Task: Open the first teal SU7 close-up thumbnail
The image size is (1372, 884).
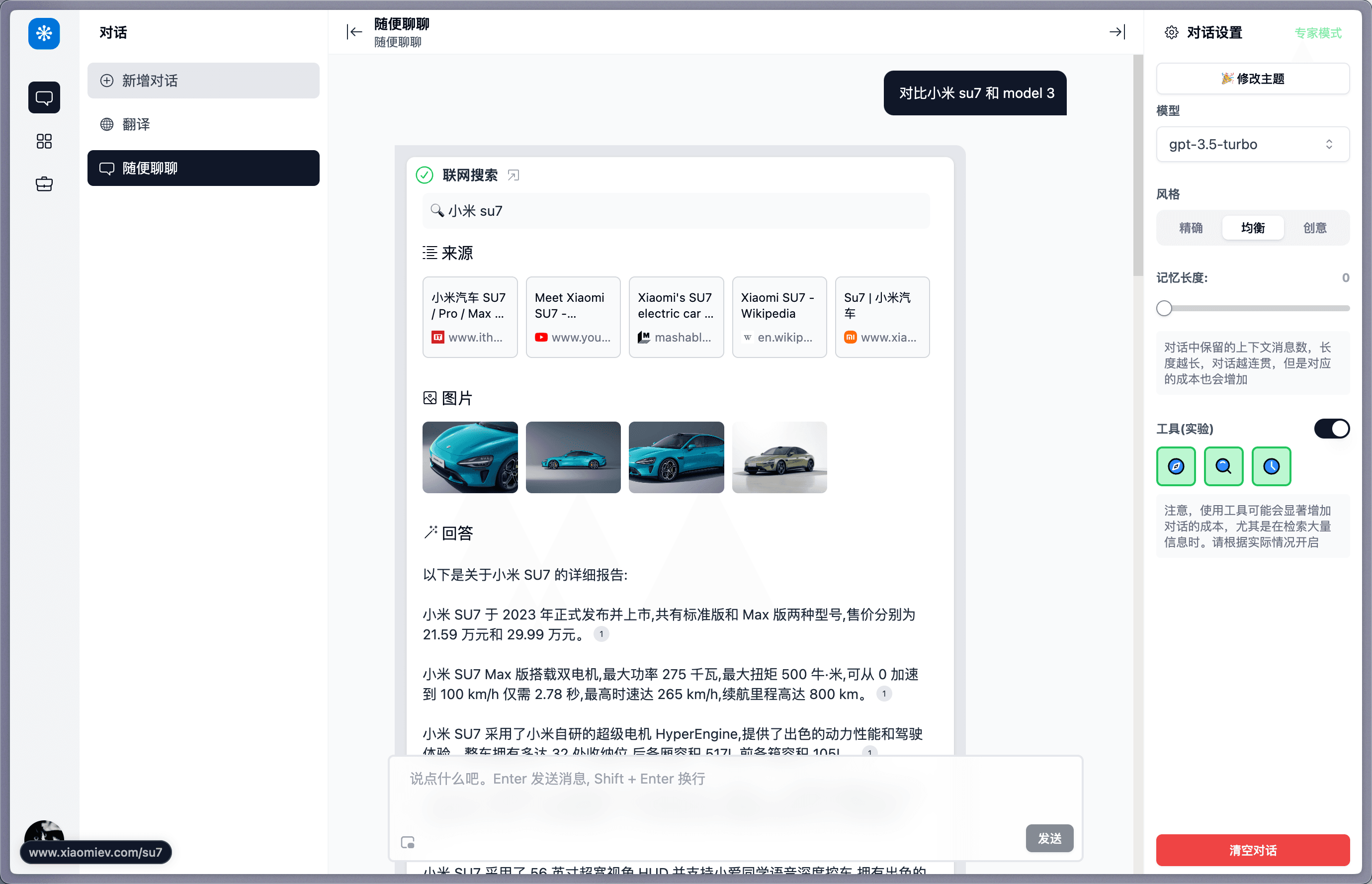Action: coord(469,457)
